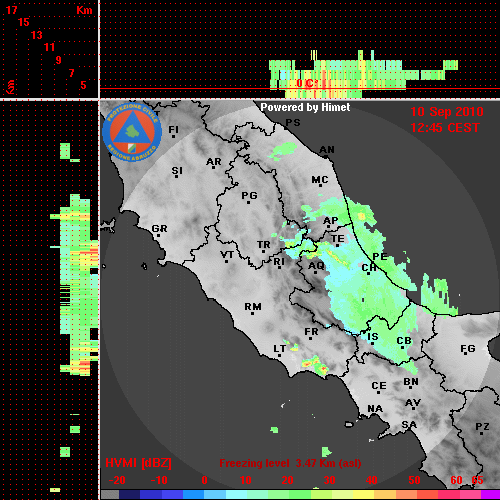
Task: Click the '50' dBZ scale value
Action: pyautogui.click(x=414, y=480)
